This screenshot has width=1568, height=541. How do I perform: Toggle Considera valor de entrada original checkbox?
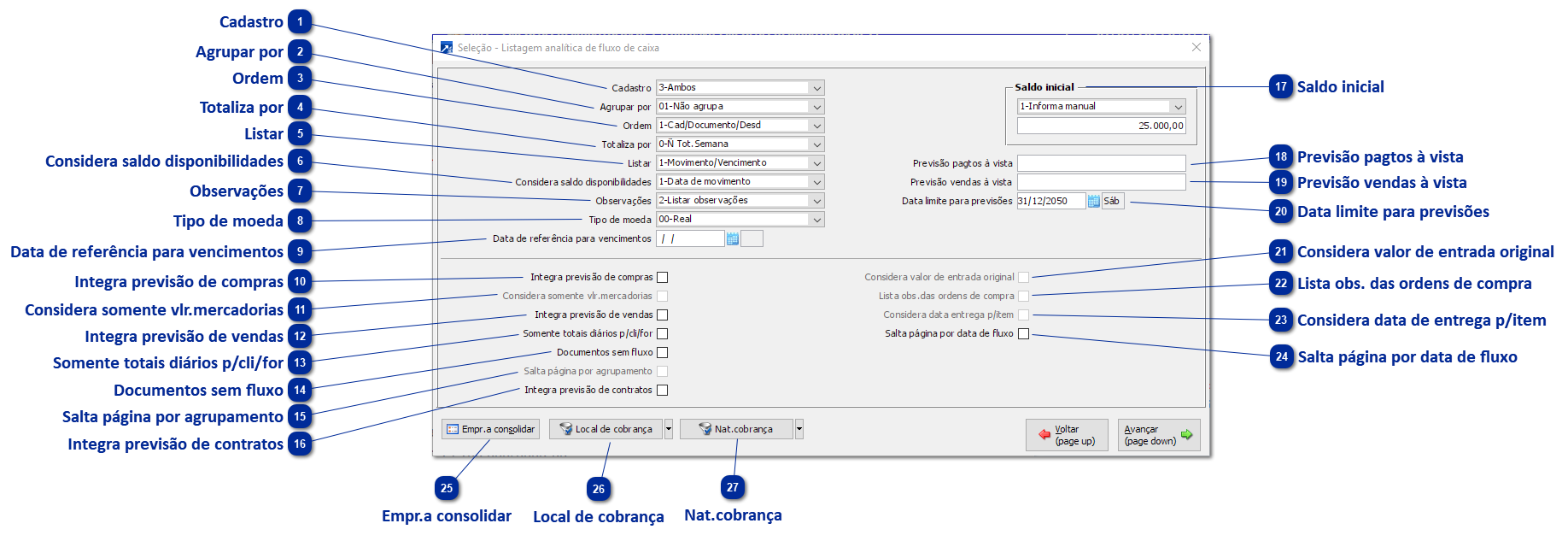click(x=1024, y=277)
